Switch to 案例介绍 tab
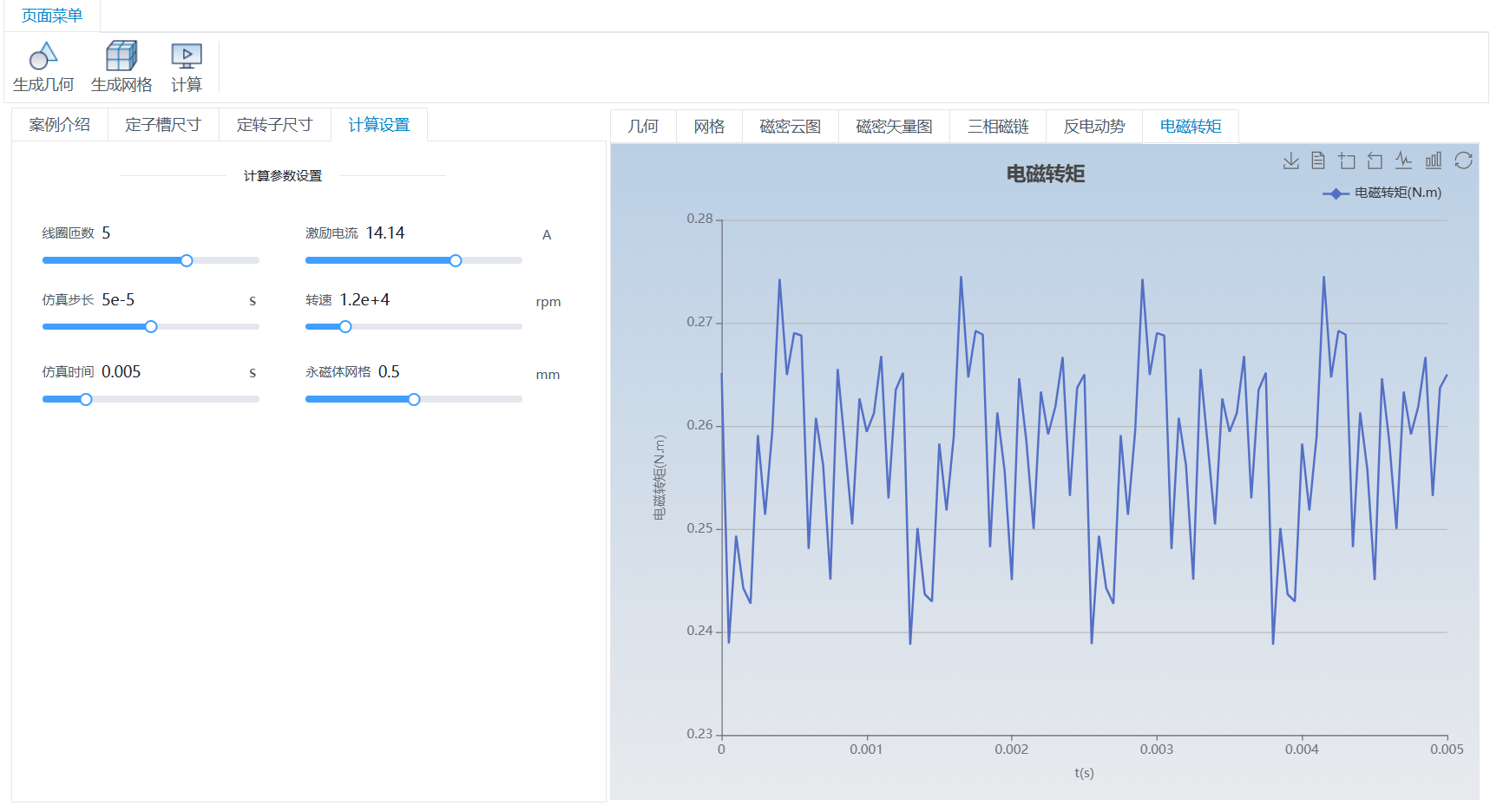The width and height of the screenshot is (1490, 812). coord(60,125)
